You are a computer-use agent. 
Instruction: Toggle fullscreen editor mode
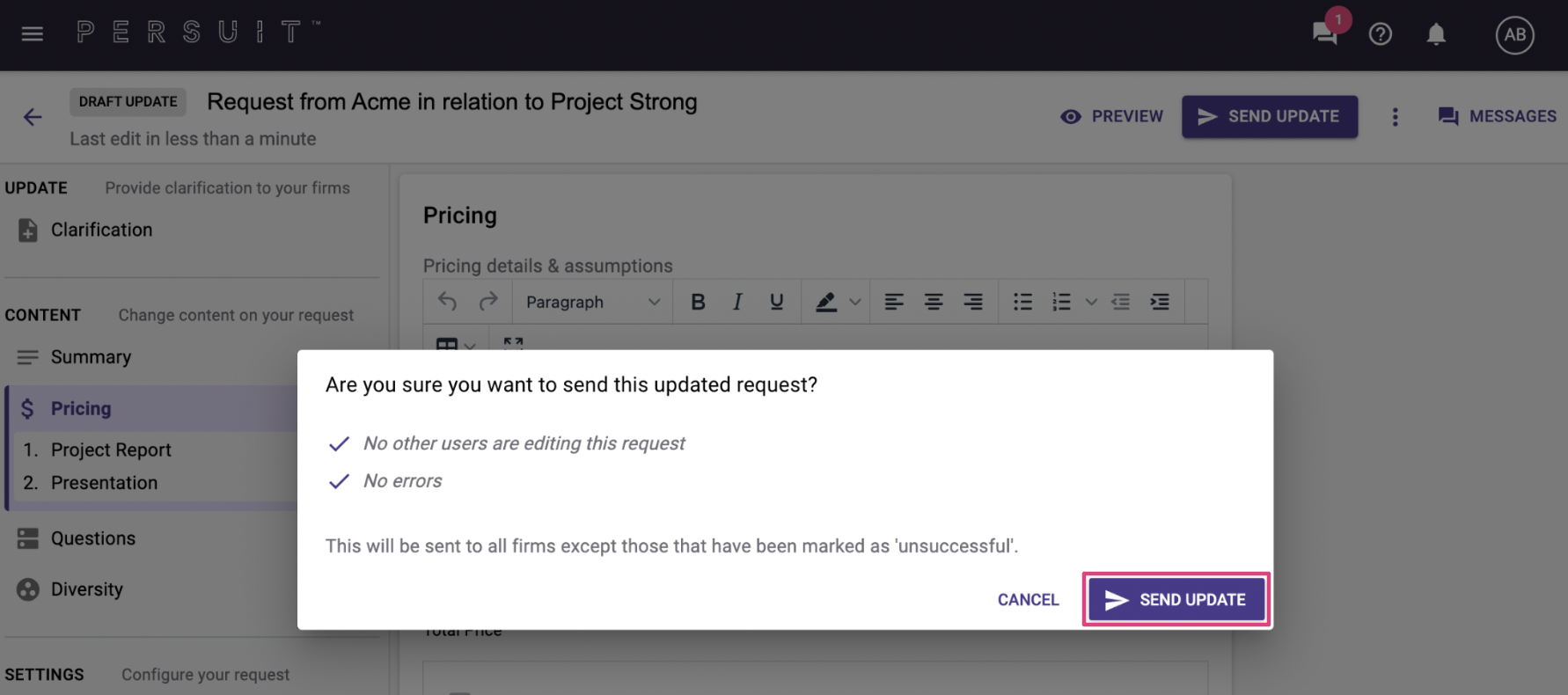pos(513,343)
